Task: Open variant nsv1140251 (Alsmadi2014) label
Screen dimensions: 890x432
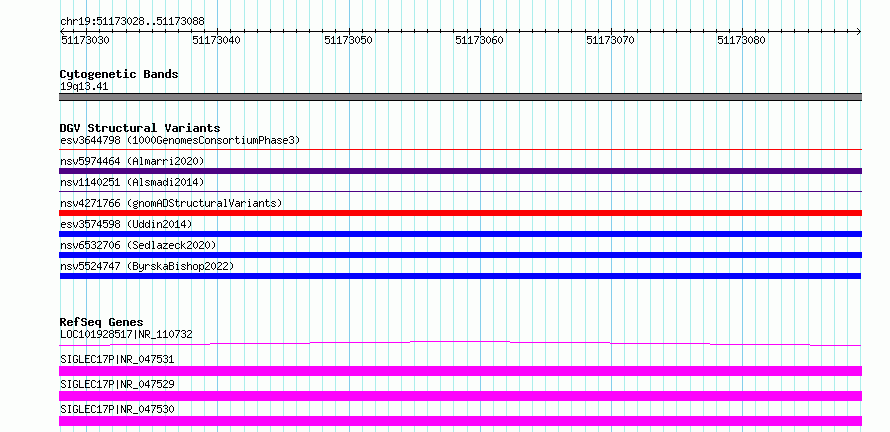Action: (x=132, y=182)
